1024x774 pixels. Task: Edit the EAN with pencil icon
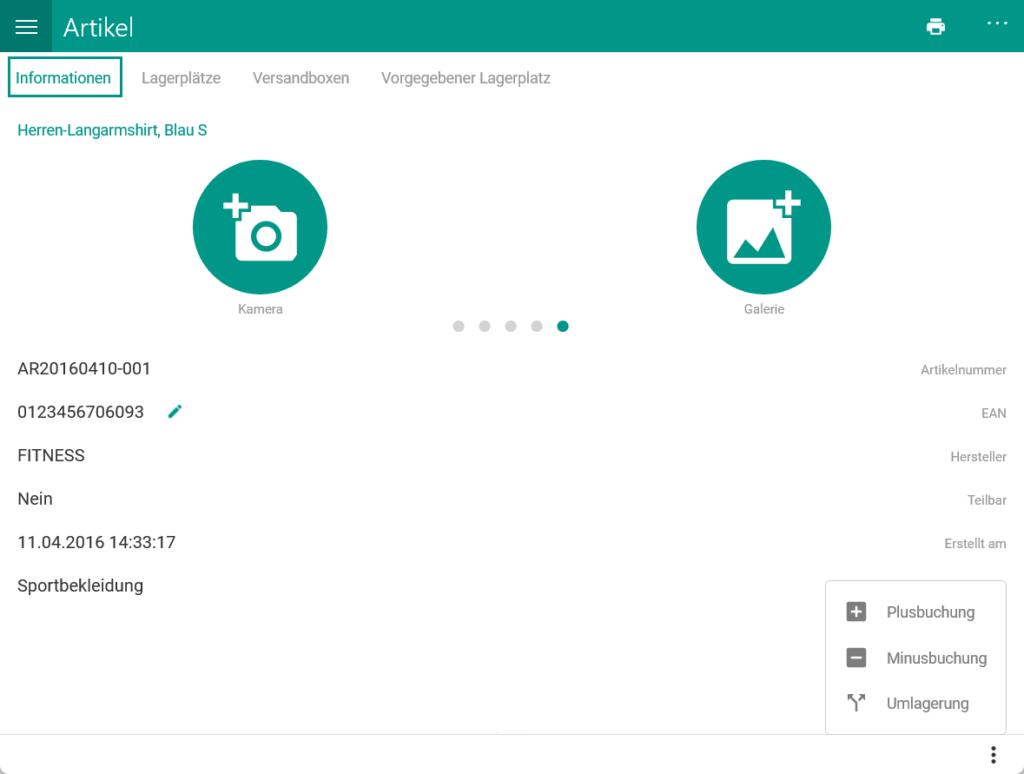[175, 411]
